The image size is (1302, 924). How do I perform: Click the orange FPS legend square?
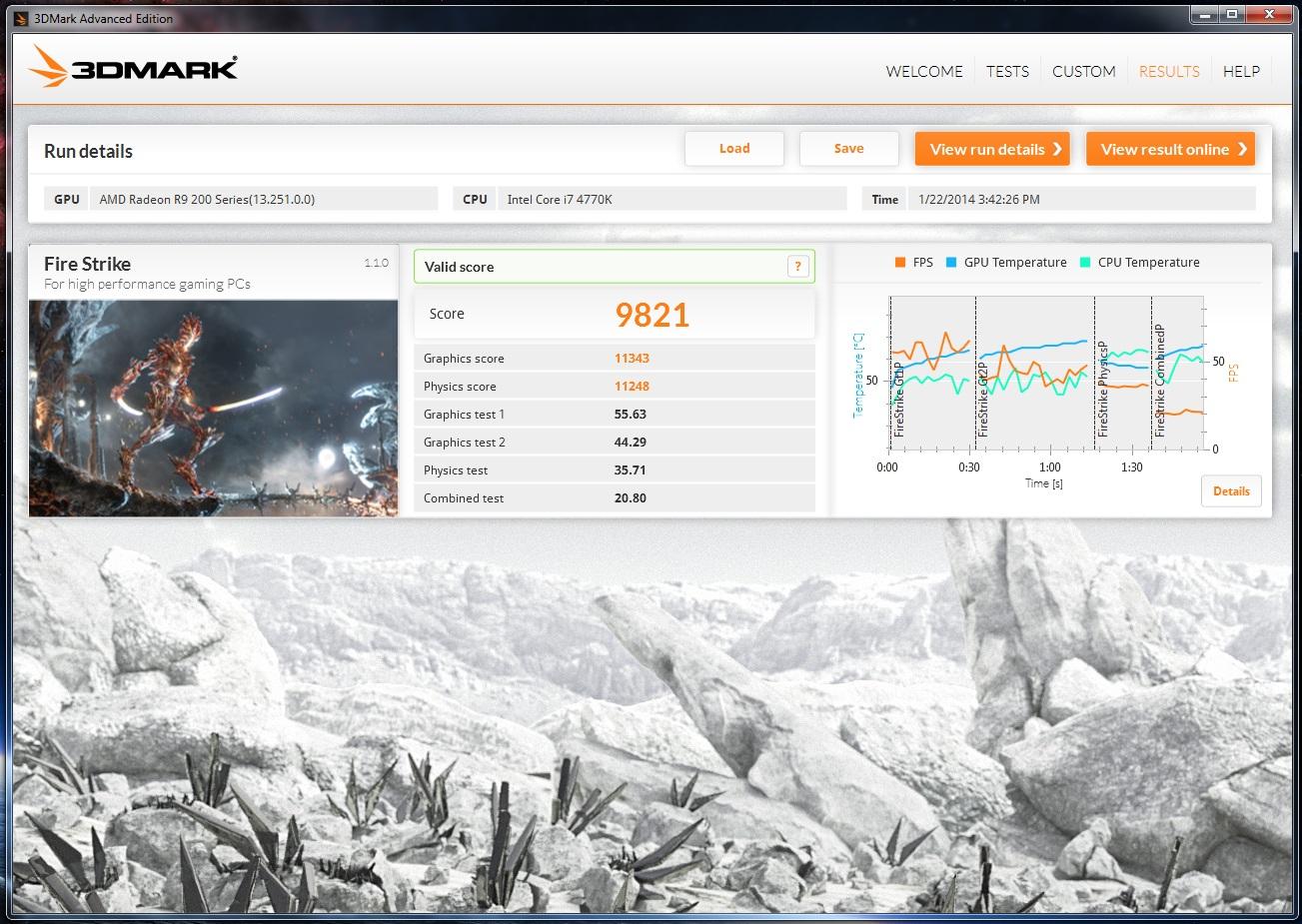tap(900, 263)
